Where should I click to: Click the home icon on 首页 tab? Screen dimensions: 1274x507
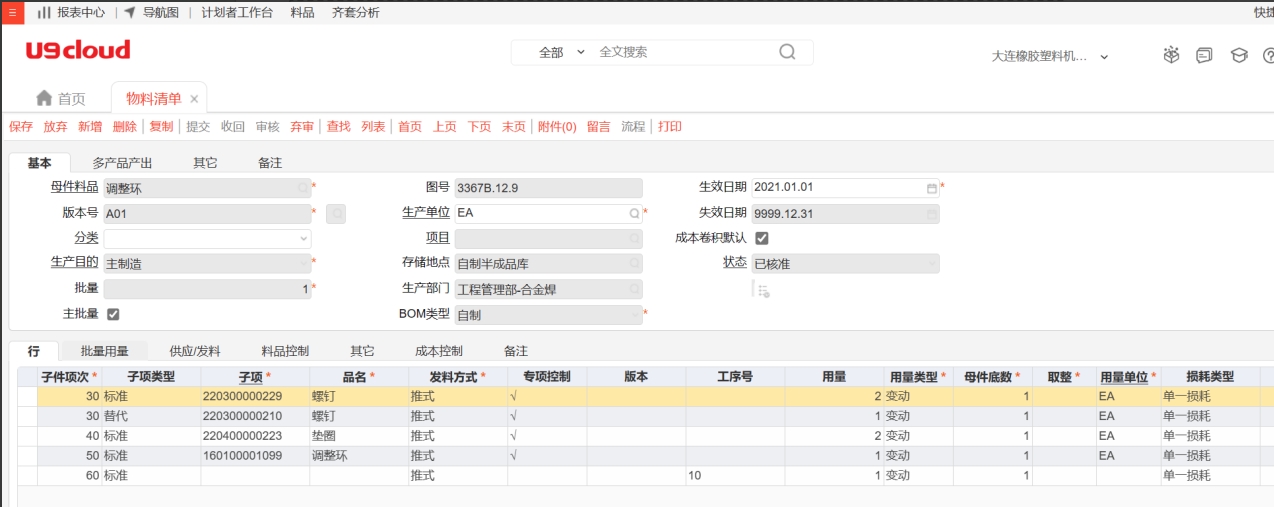[44, 98]
